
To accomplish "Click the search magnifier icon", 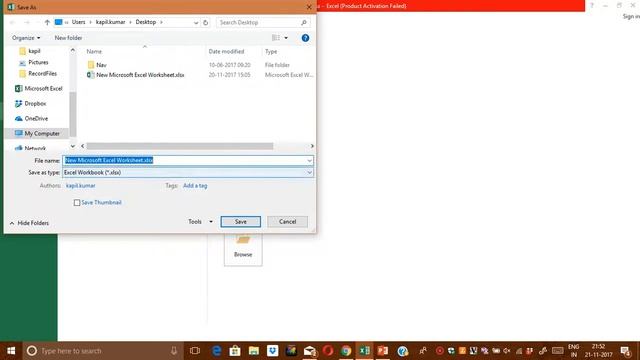I will point(304,22).
